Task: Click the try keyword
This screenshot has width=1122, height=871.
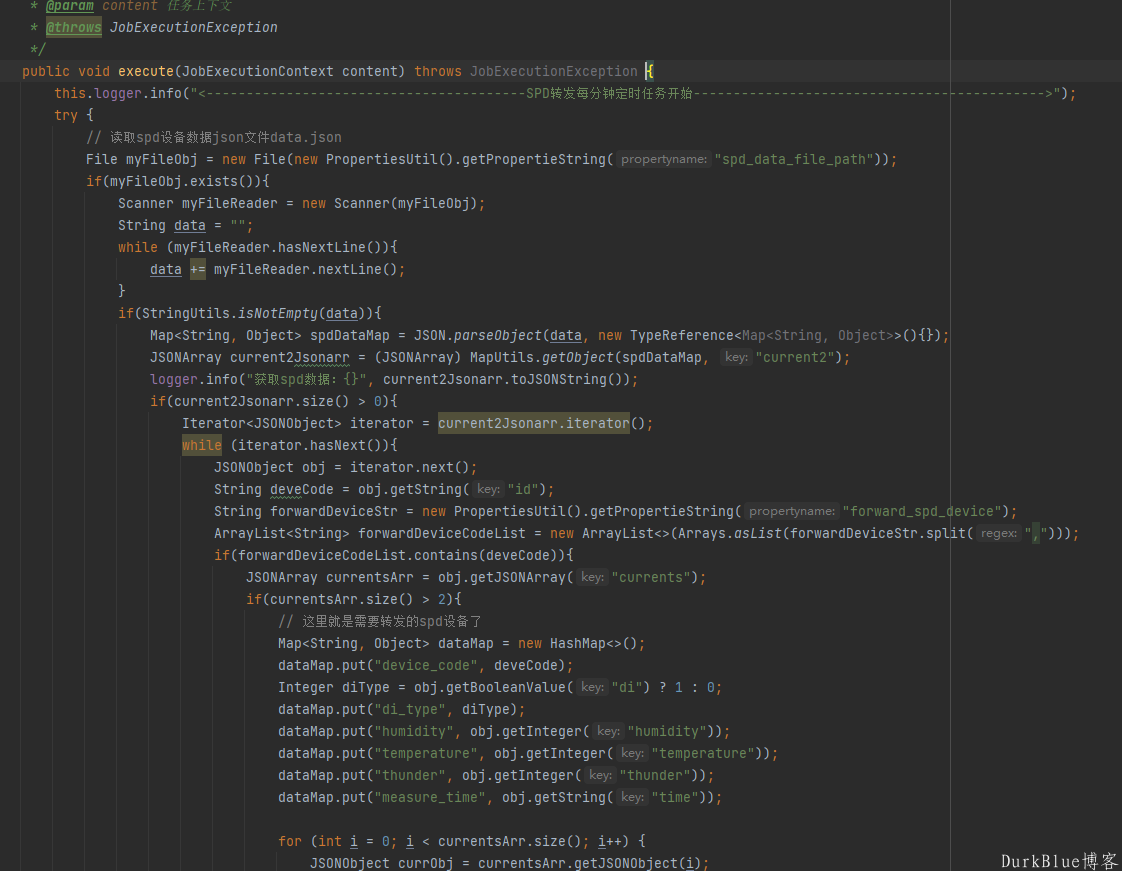Action: click(66, 115)
